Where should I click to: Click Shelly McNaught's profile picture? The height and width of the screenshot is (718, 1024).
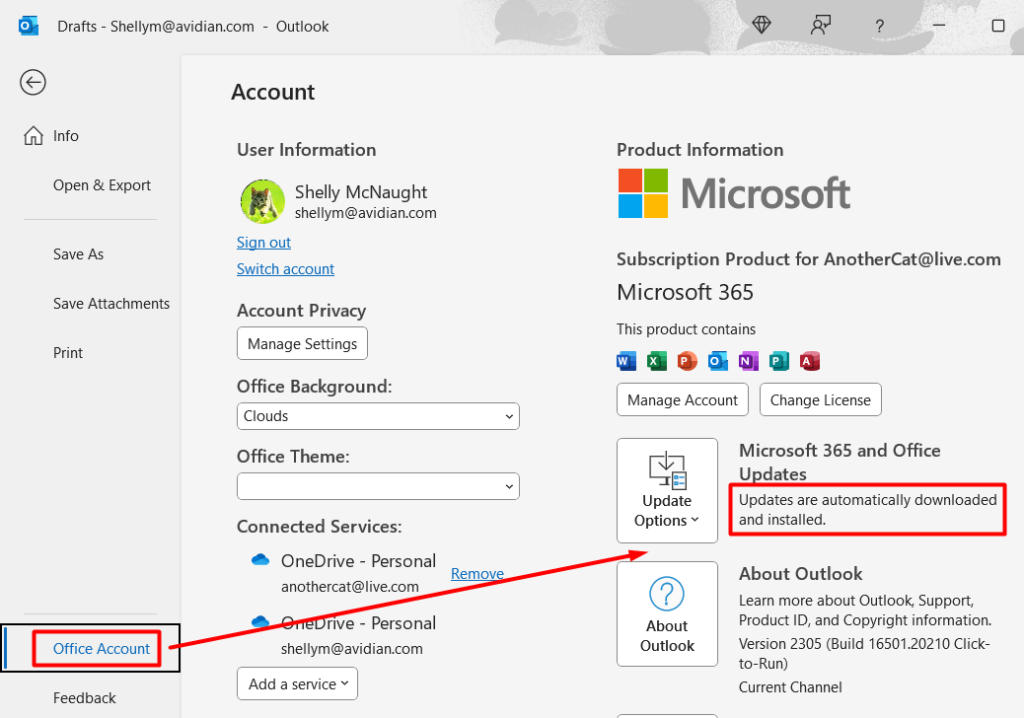[263, 201]
